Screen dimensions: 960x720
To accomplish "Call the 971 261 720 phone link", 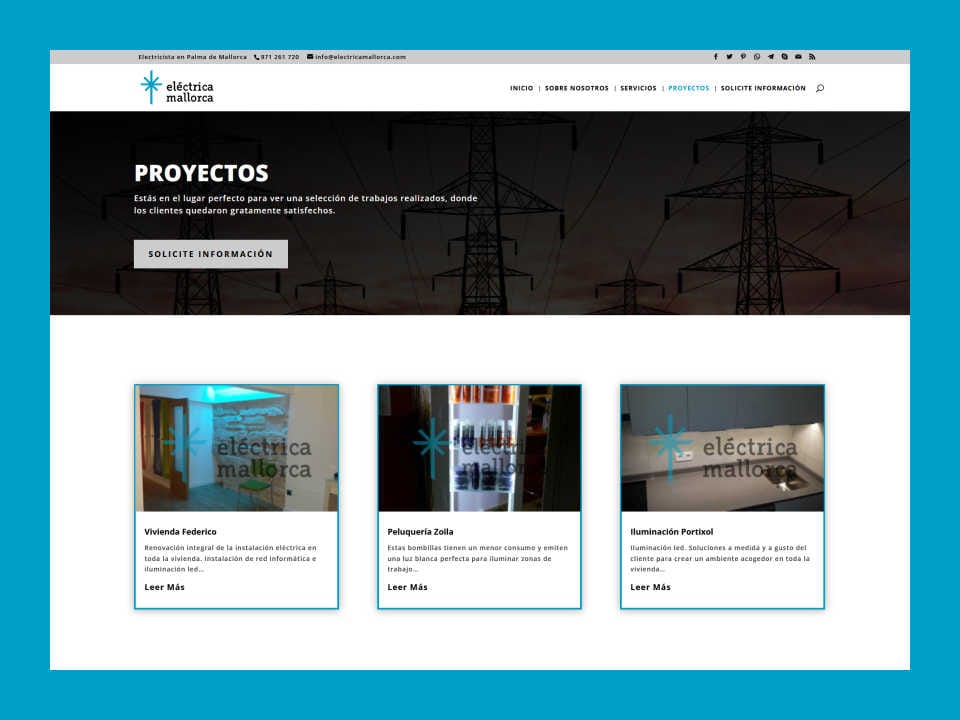I will click(x=279, y=57).
